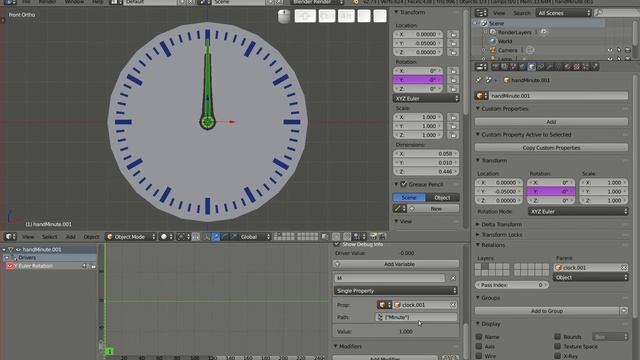This screenshot has height=360, width=640.
Task: Open the Add menu in viewport header
Action: 71,237
